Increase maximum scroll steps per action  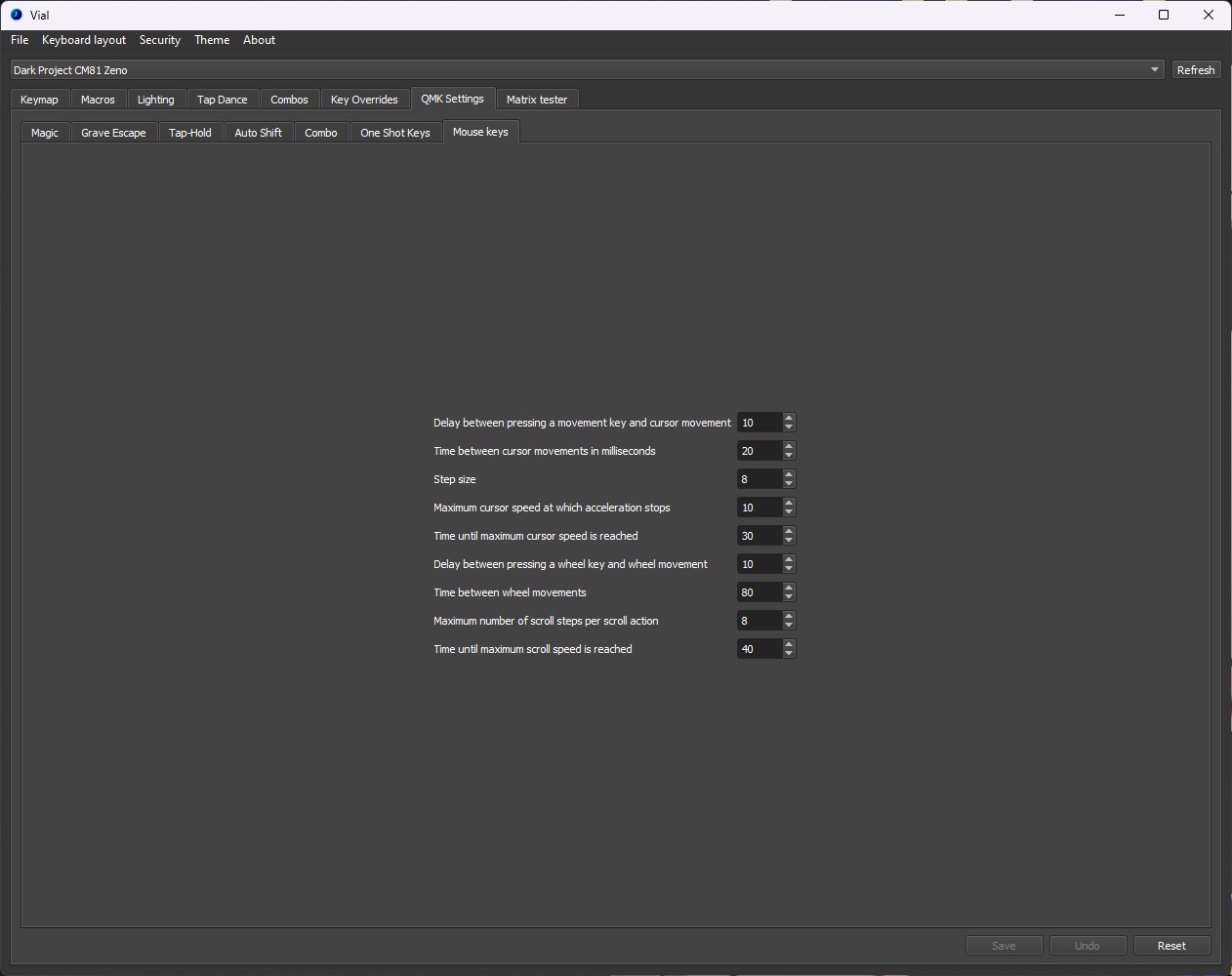click(x=789, y=616)
